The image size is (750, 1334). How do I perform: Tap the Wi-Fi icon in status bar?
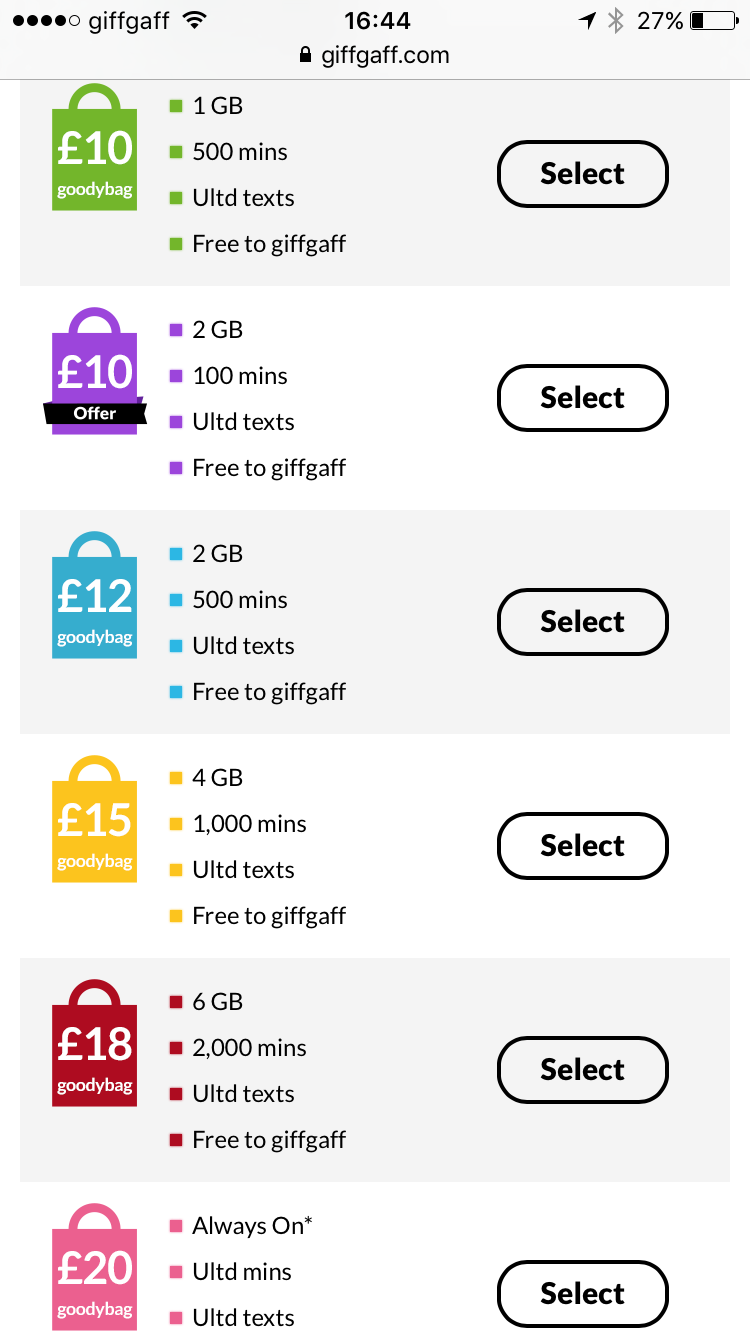(195, 20)
